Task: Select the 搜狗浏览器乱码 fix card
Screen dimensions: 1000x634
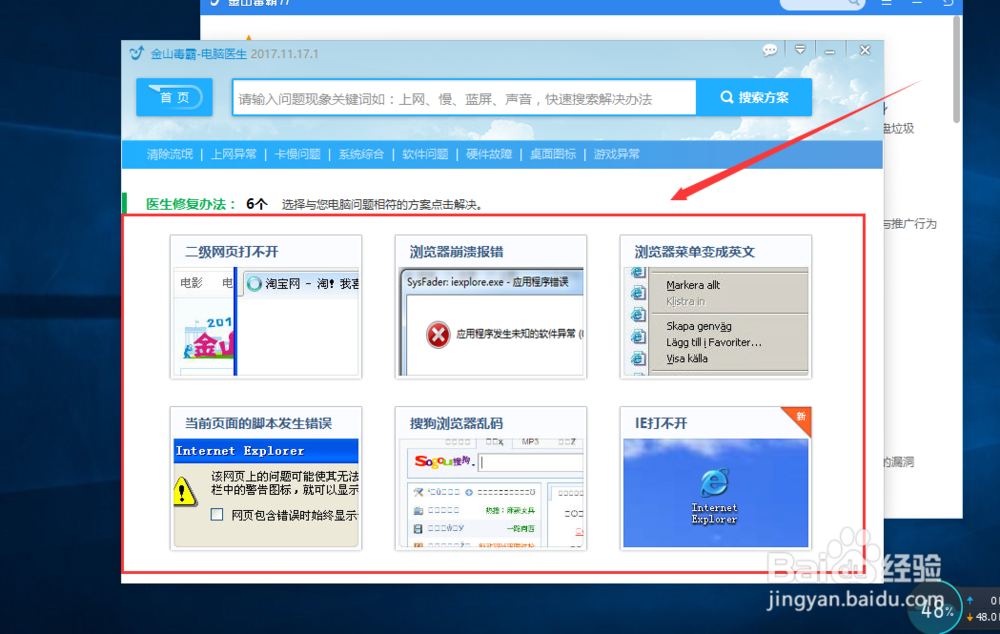Action: tap(490, 478)
